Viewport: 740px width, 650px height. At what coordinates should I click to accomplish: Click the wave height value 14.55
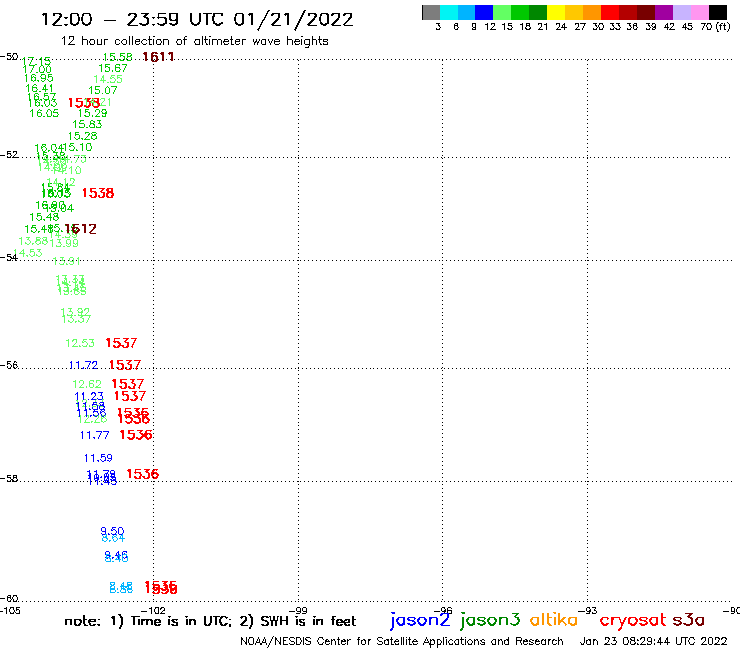[x=108, y=79]
